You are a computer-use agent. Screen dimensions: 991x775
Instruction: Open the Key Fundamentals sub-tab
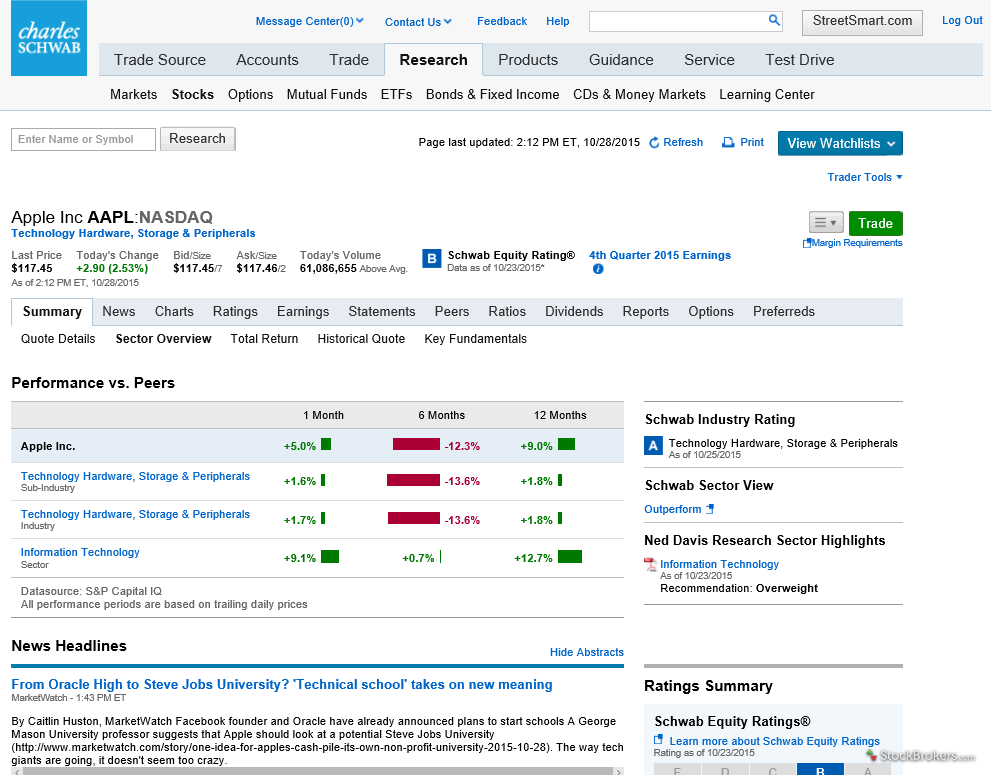tap(475, 339)
